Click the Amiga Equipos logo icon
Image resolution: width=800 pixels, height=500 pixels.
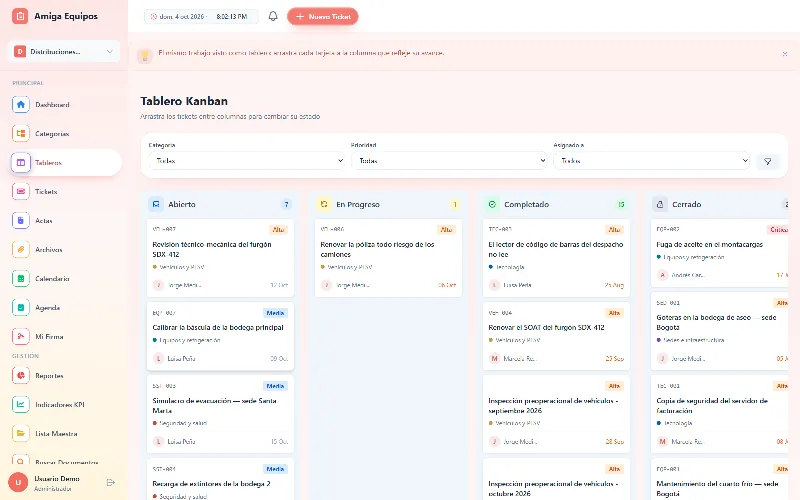point(20,16)
